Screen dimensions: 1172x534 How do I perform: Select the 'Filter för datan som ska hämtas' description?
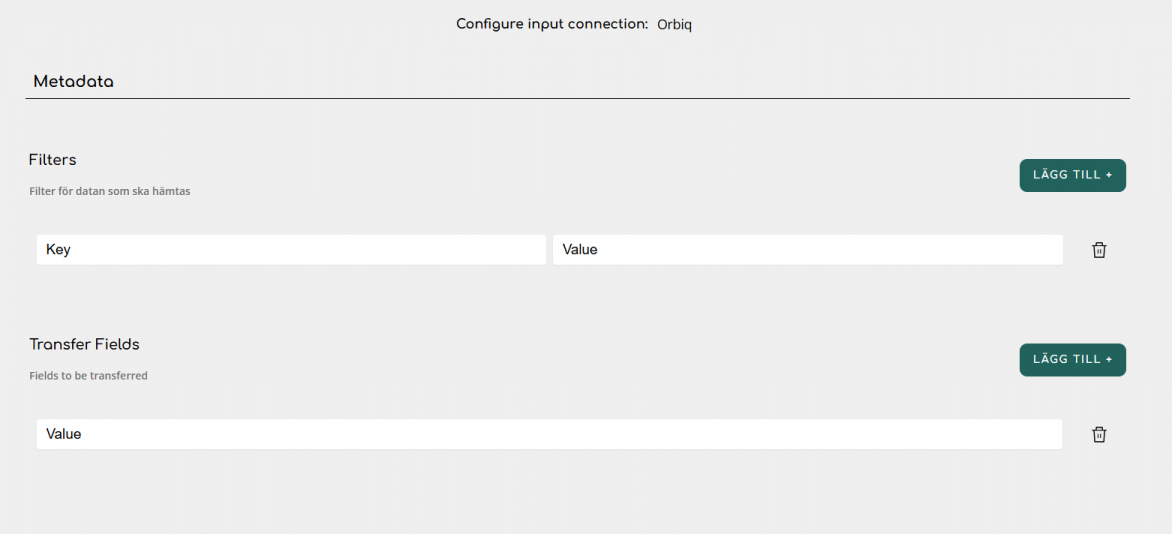110,191
